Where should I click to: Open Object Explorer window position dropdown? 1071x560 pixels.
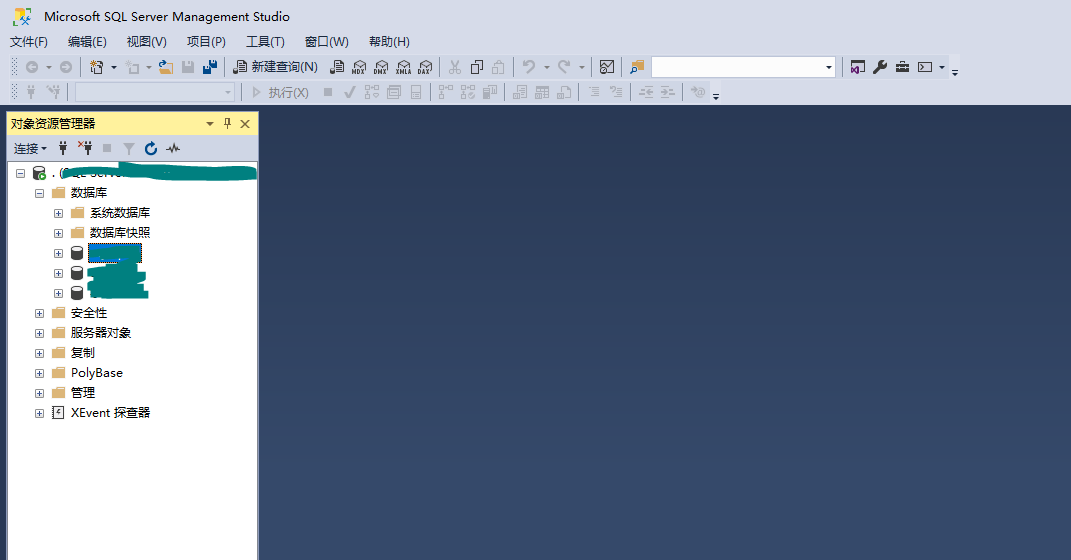click(210, 124)
